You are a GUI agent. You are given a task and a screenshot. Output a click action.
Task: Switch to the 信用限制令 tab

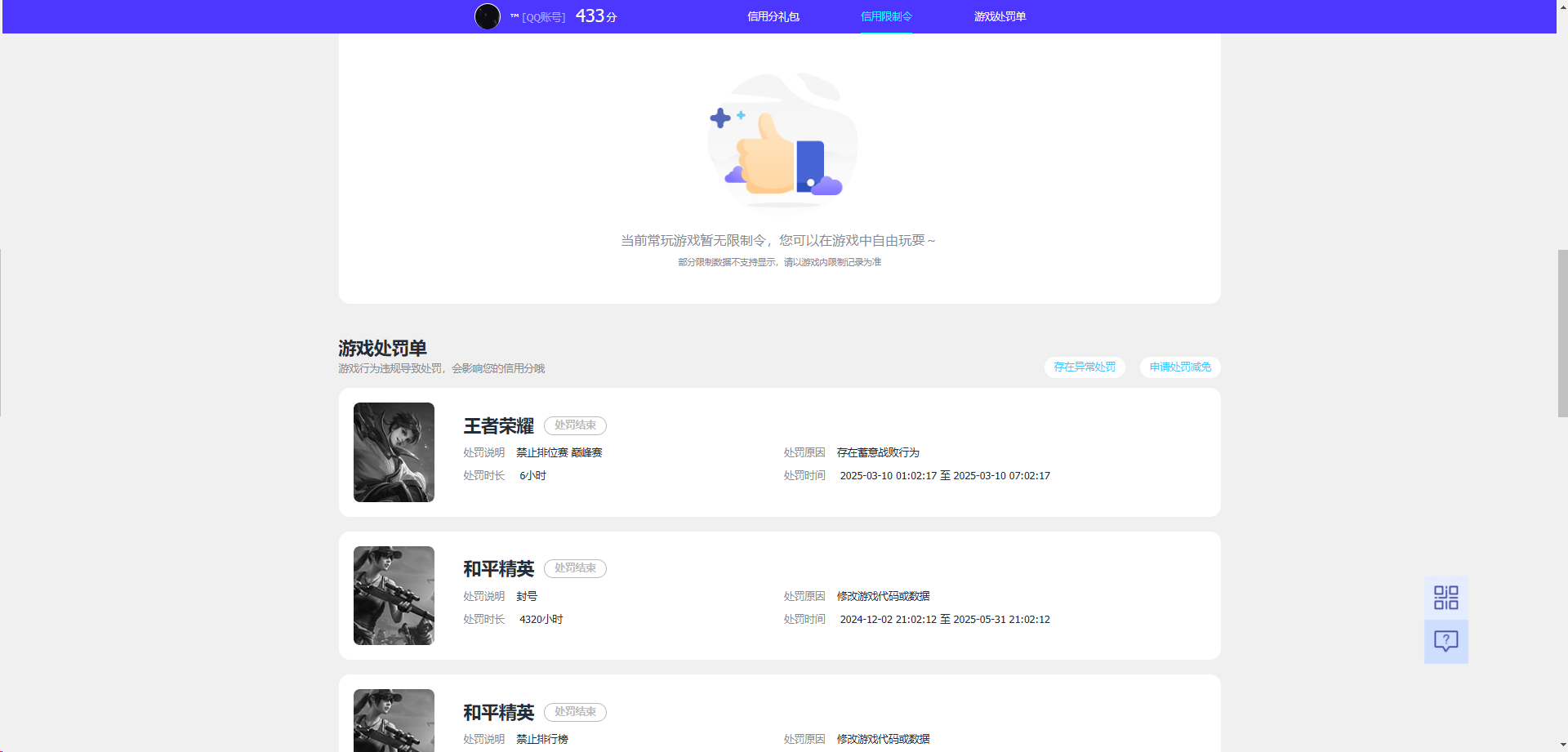pyautogui.click(x=886, y=16)
